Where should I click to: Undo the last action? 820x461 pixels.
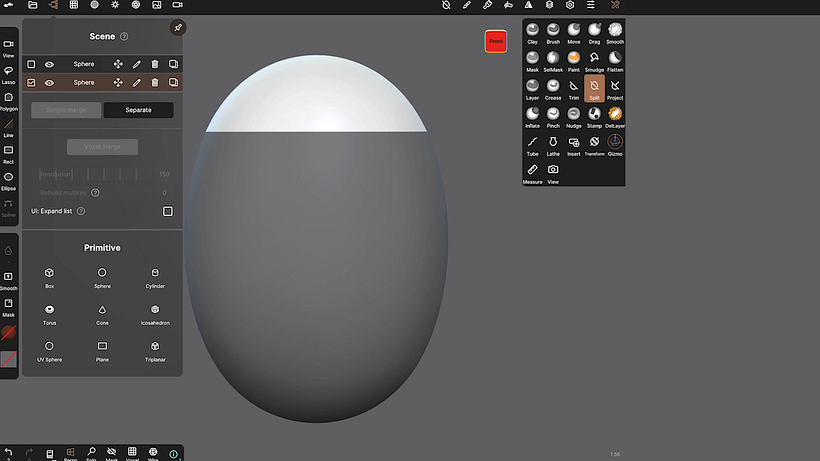8,453
